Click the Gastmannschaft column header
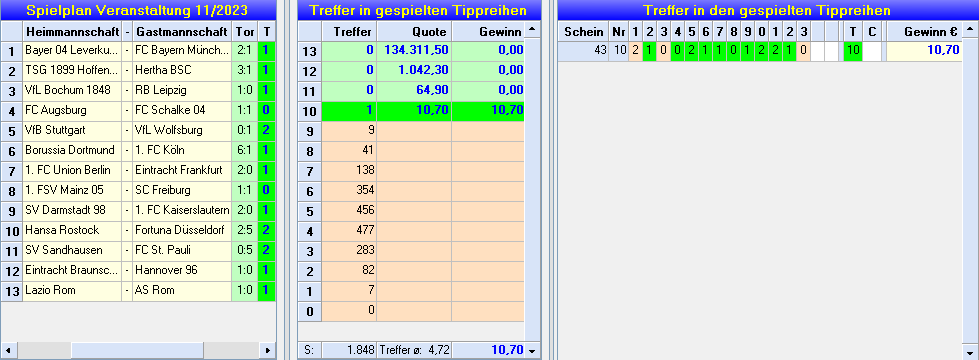979x360 pixels. click(x=182, y=31)
